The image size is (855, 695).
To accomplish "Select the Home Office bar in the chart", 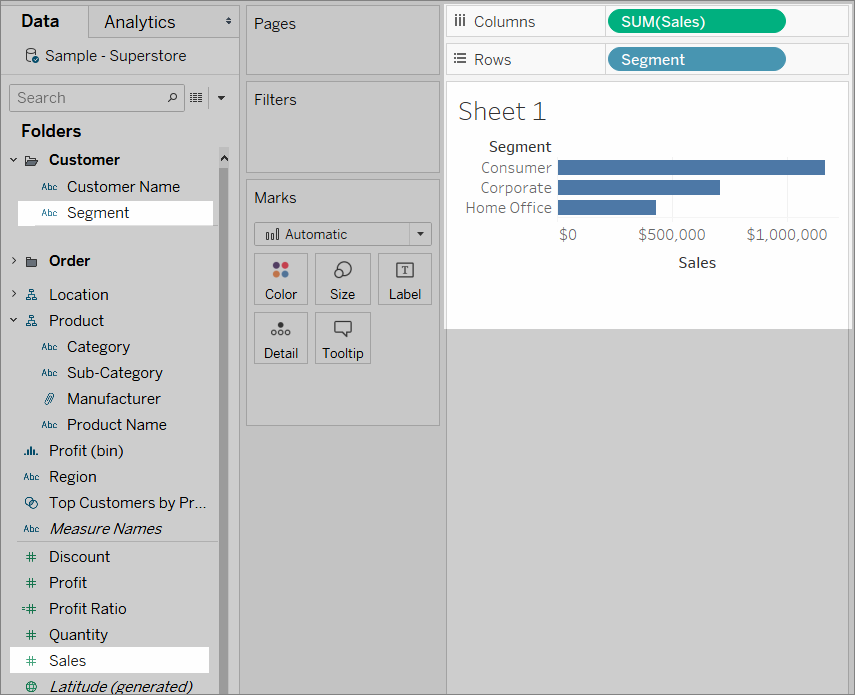I will click(606, 208).
